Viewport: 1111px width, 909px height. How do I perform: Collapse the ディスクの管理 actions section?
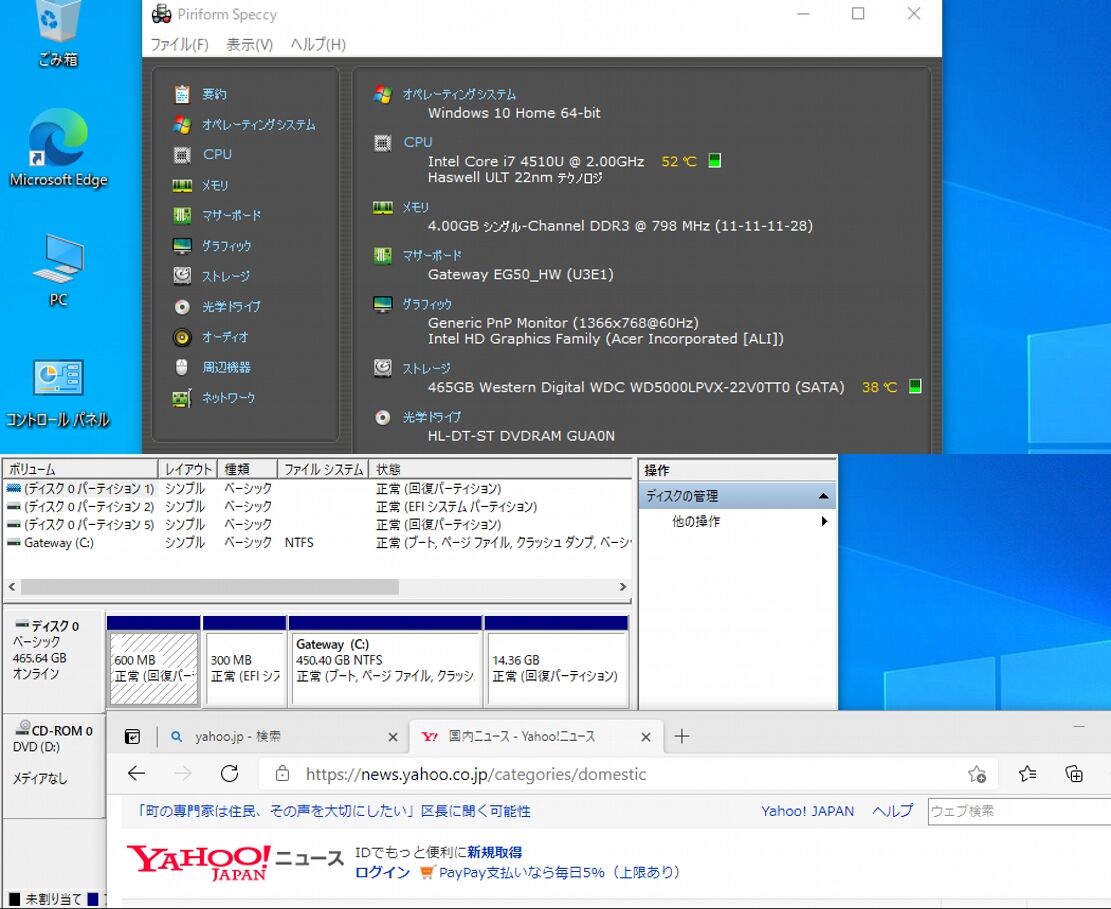pyautogui.click(x=823, y=496)
